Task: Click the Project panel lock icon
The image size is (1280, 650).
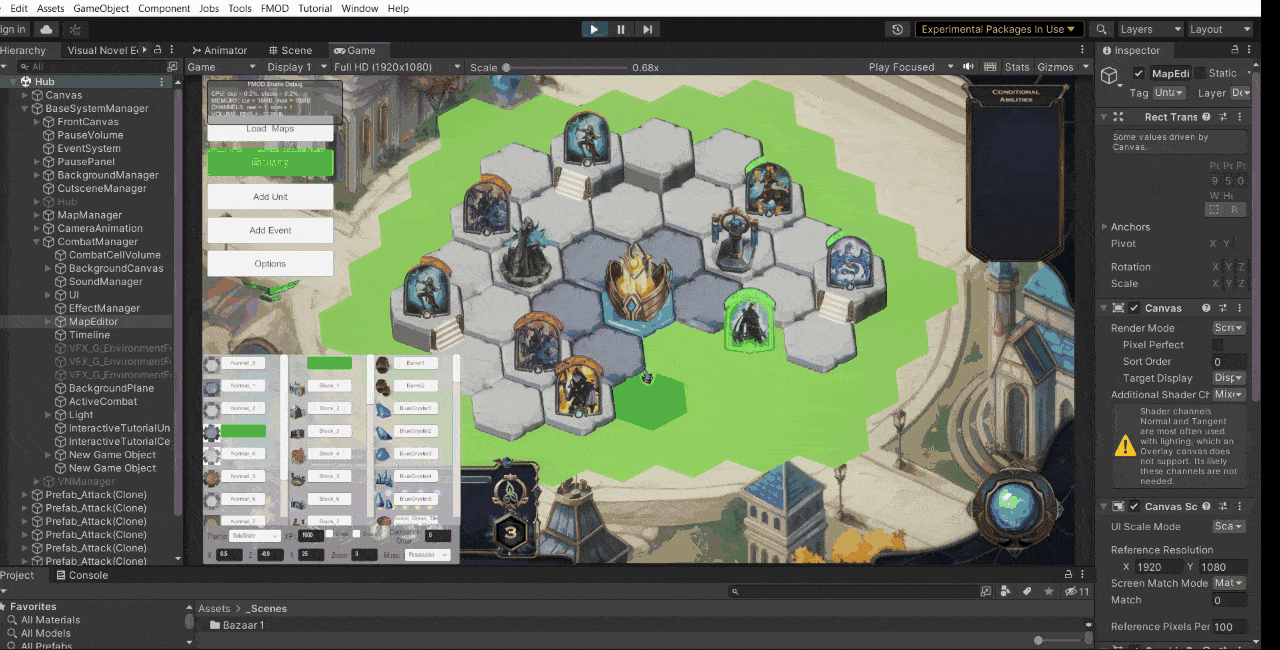Action: [1068, 575]
